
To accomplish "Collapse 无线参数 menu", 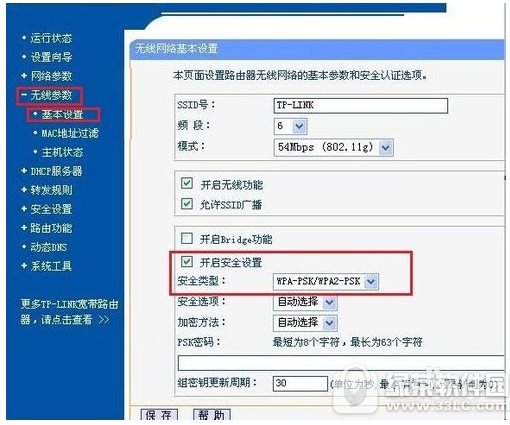I will click(x=51, y=95).
